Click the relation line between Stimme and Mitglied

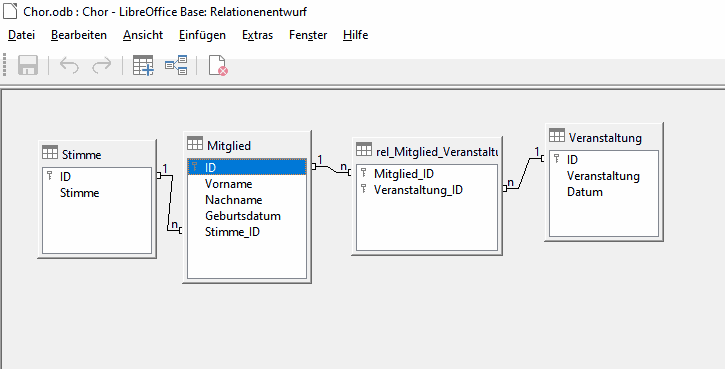click(x=171, y=203)
